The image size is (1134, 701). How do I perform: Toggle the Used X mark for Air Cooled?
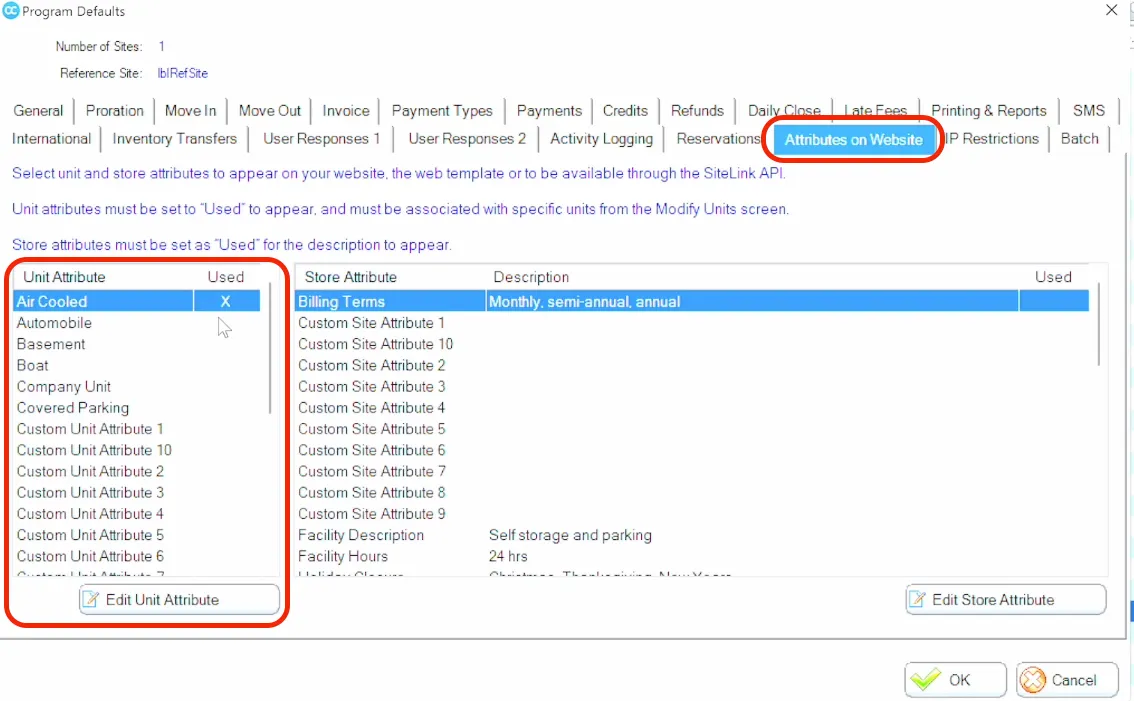[226, 302]
